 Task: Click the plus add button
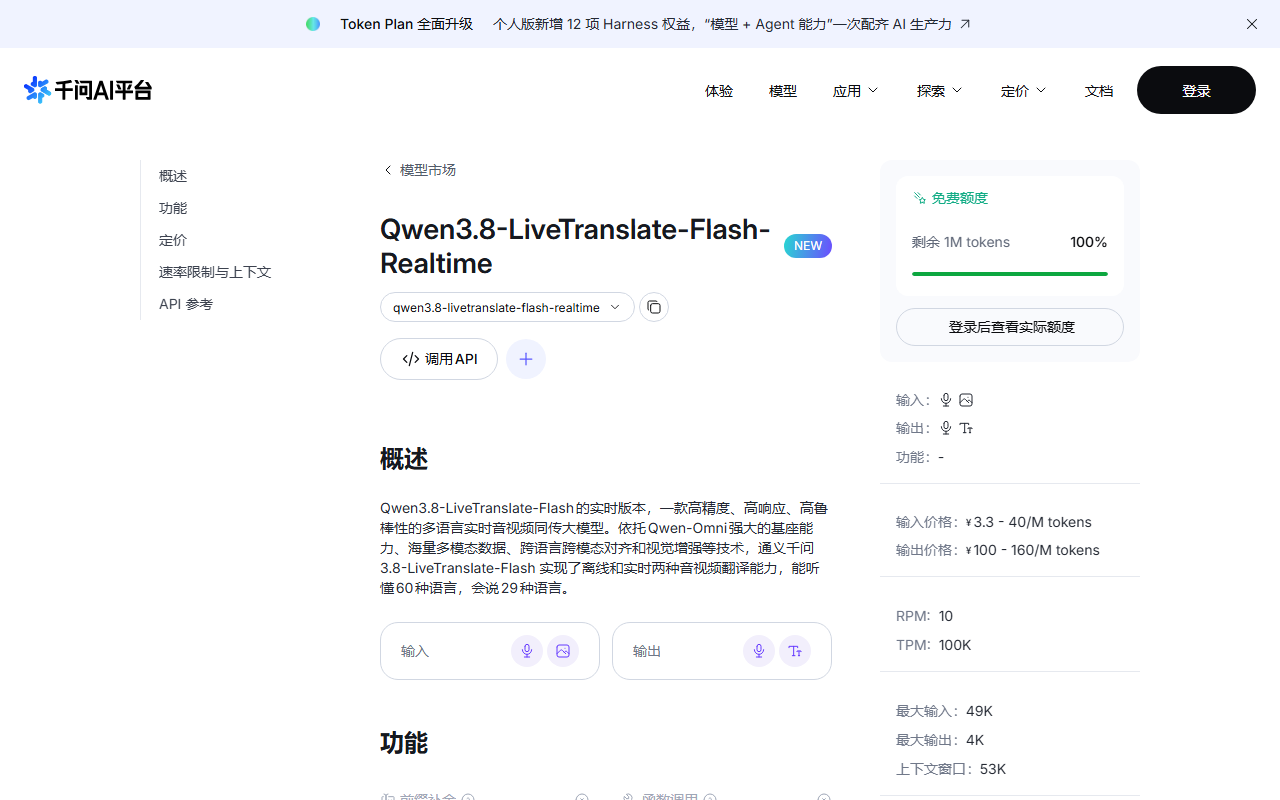[x=526, y=359]
